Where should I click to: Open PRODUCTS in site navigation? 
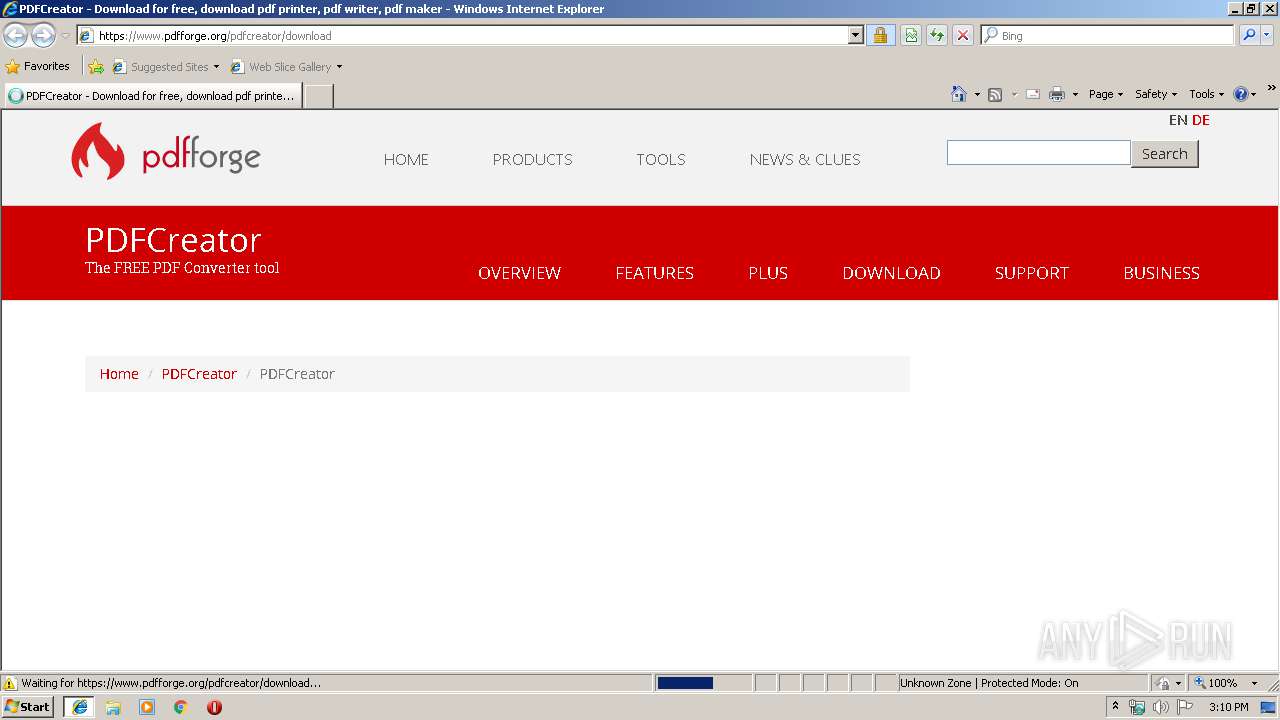click(x=532, y=160)
